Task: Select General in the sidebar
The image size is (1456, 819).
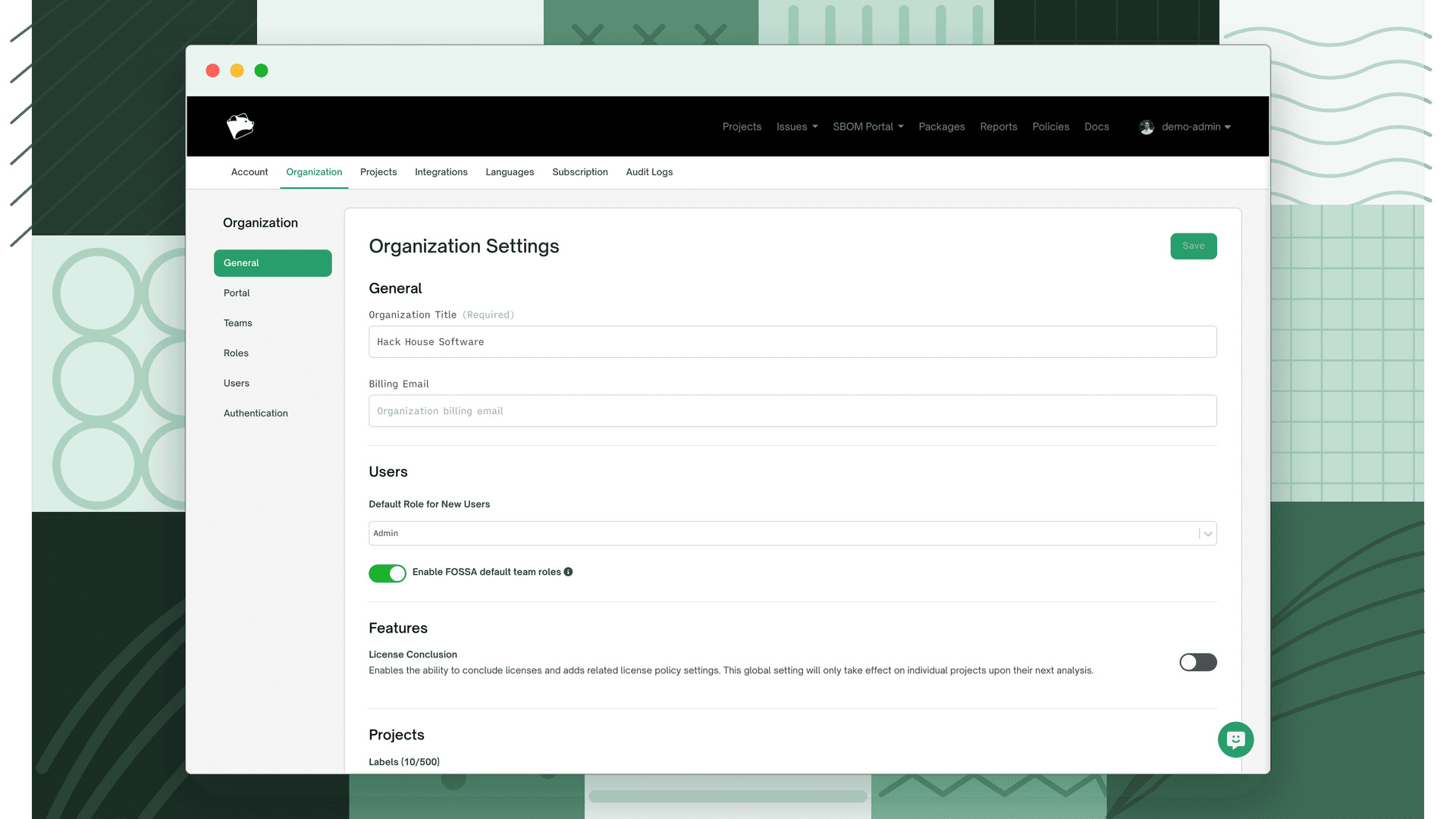Action: 273,263
